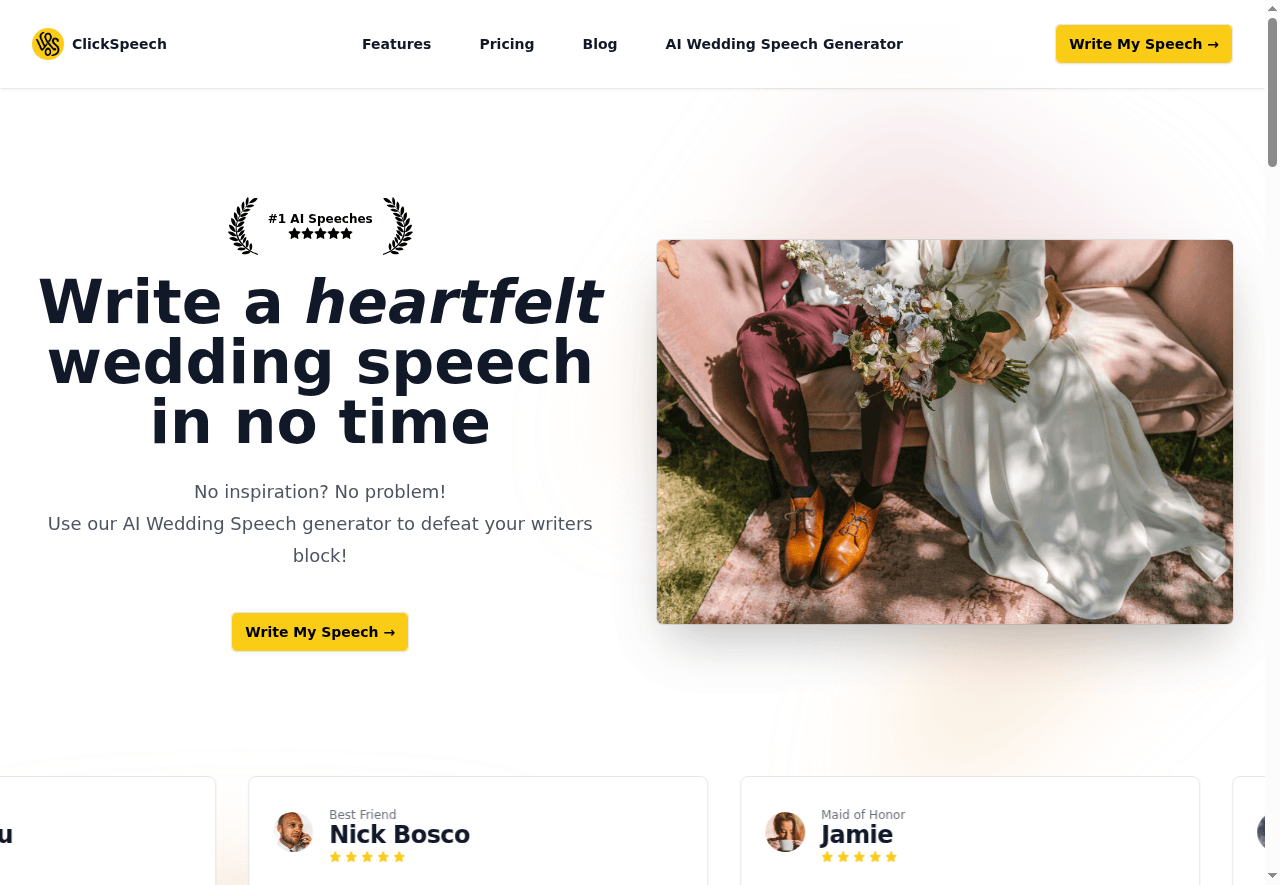Click the wedding couple hero photo
The height and width of the screenshot is (885, 1280).
pyautogui.click(x=945, y=432)
